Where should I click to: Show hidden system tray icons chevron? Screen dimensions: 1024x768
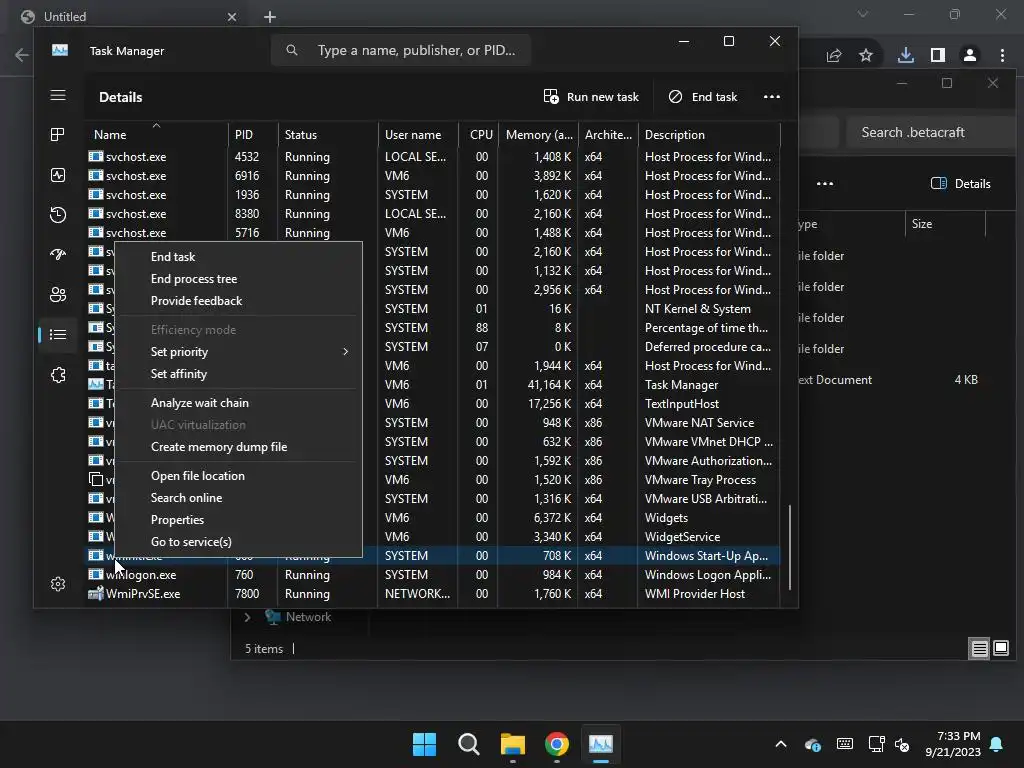(x=781, y=744)
